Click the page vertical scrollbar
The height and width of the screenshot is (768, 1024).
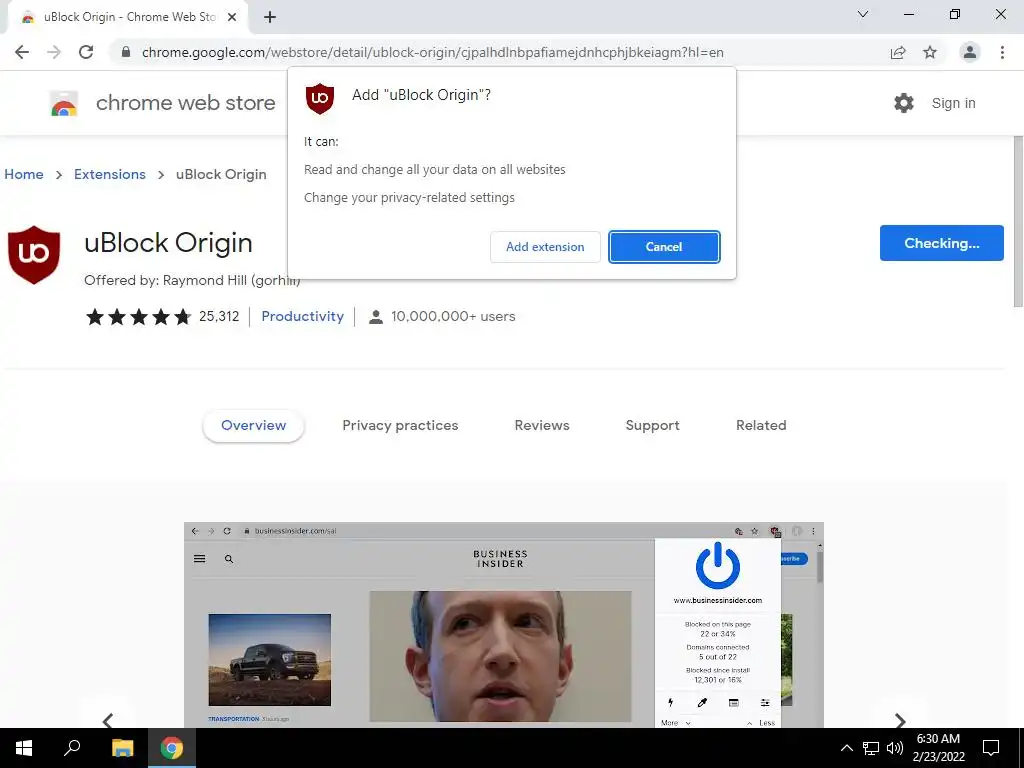click(1017, 221)
